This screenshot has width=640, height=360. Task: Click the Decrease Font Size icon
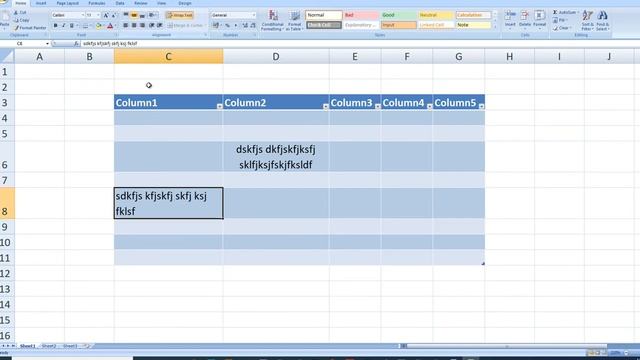point(113,15)
